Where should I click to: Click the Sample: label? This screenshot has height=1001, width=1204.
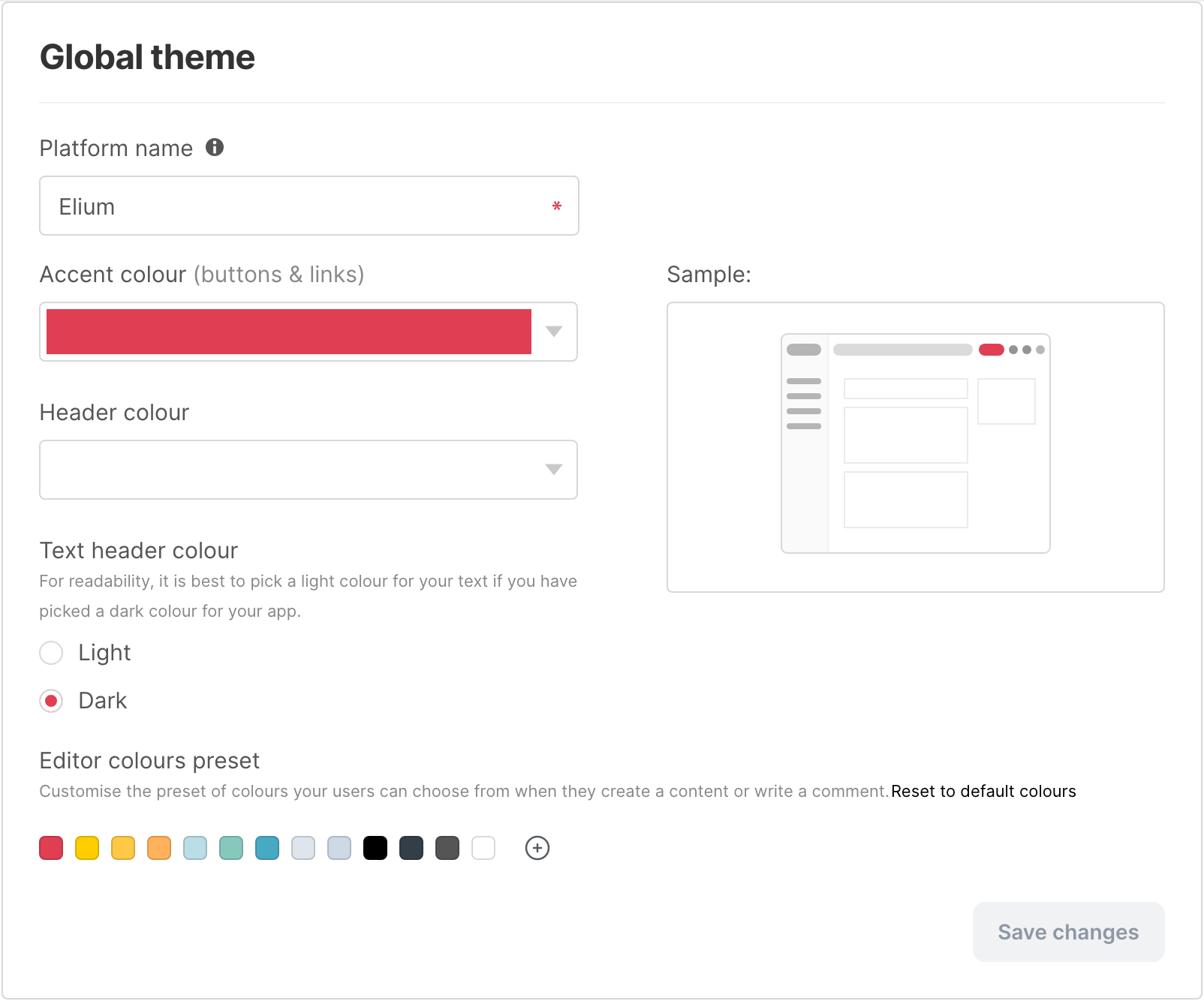[x=709, y=275]
